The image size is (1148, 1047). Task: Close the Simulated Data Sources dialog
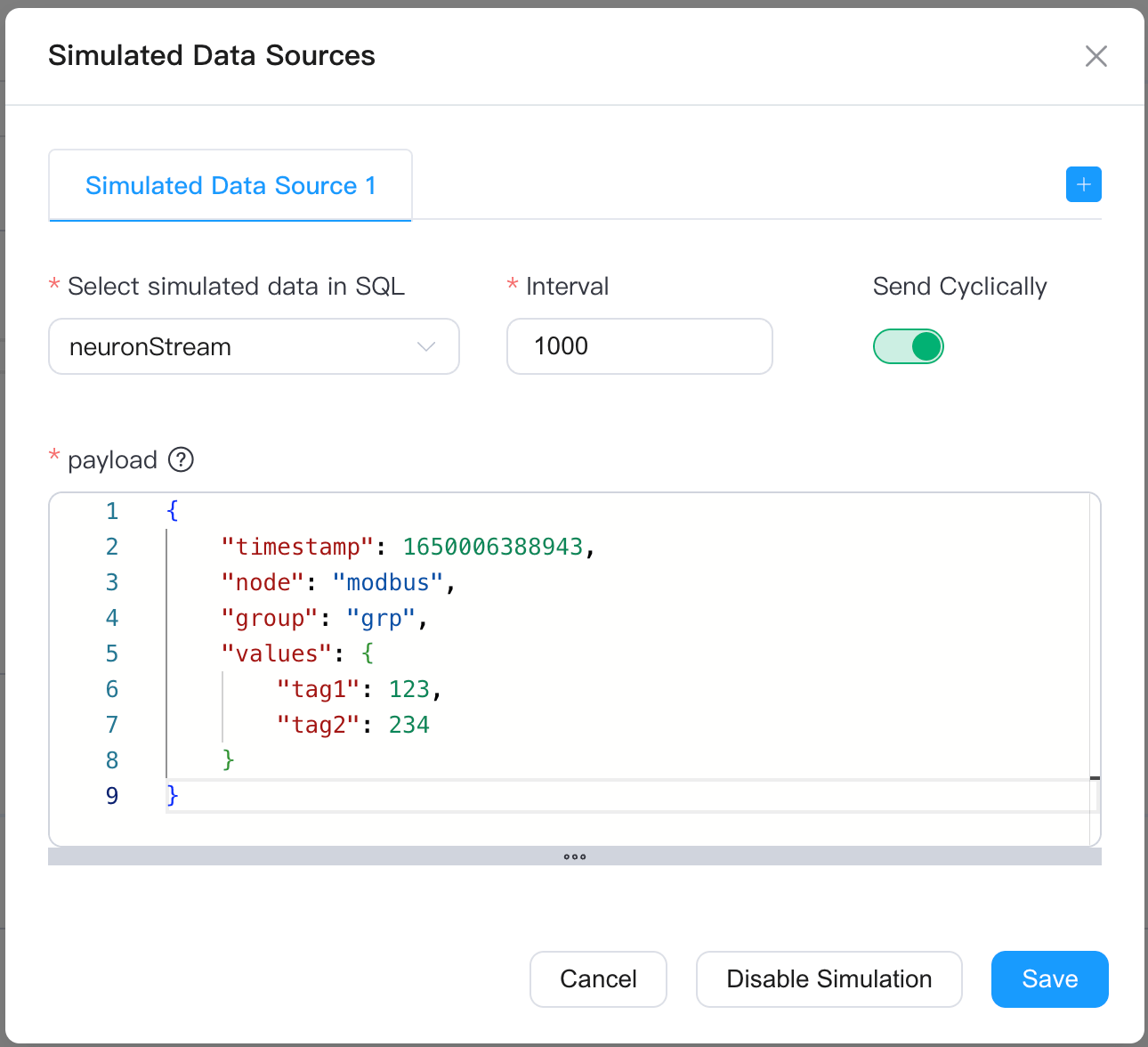[1095, 56]
